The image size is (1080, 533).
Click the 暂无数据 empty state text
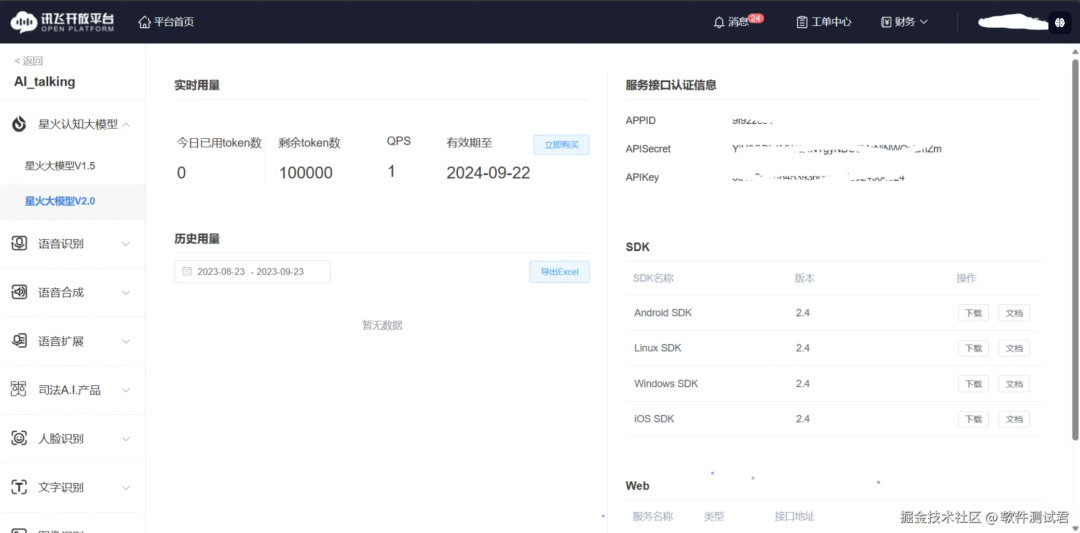pyautogui.click(x=382, y=325)
